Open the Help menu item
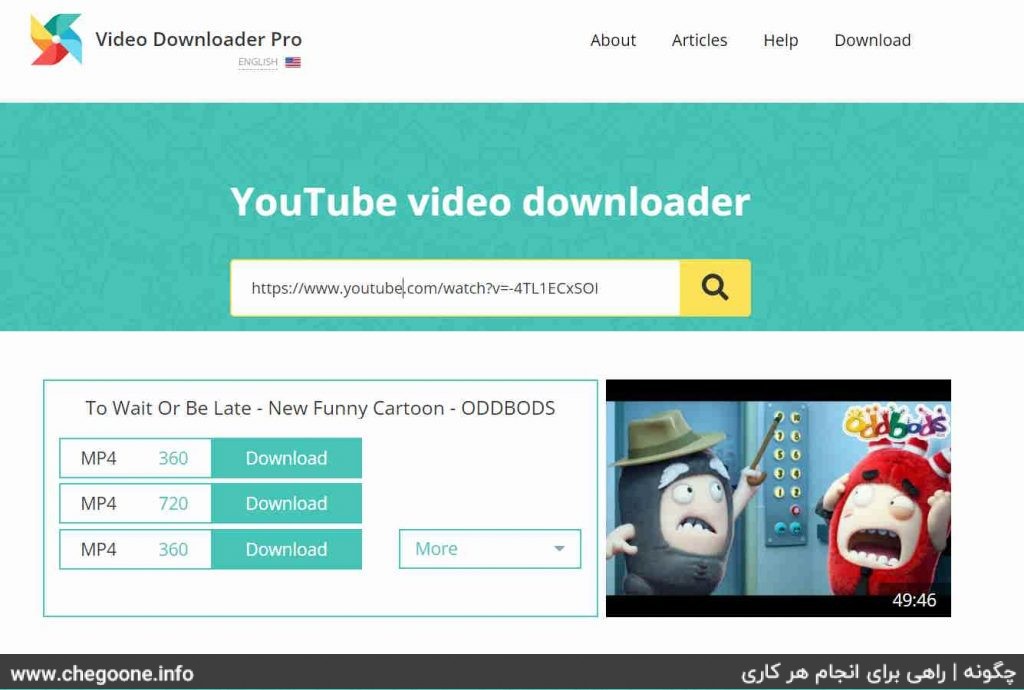Screen dimensions: 1024x690 [x=780, y=40]
